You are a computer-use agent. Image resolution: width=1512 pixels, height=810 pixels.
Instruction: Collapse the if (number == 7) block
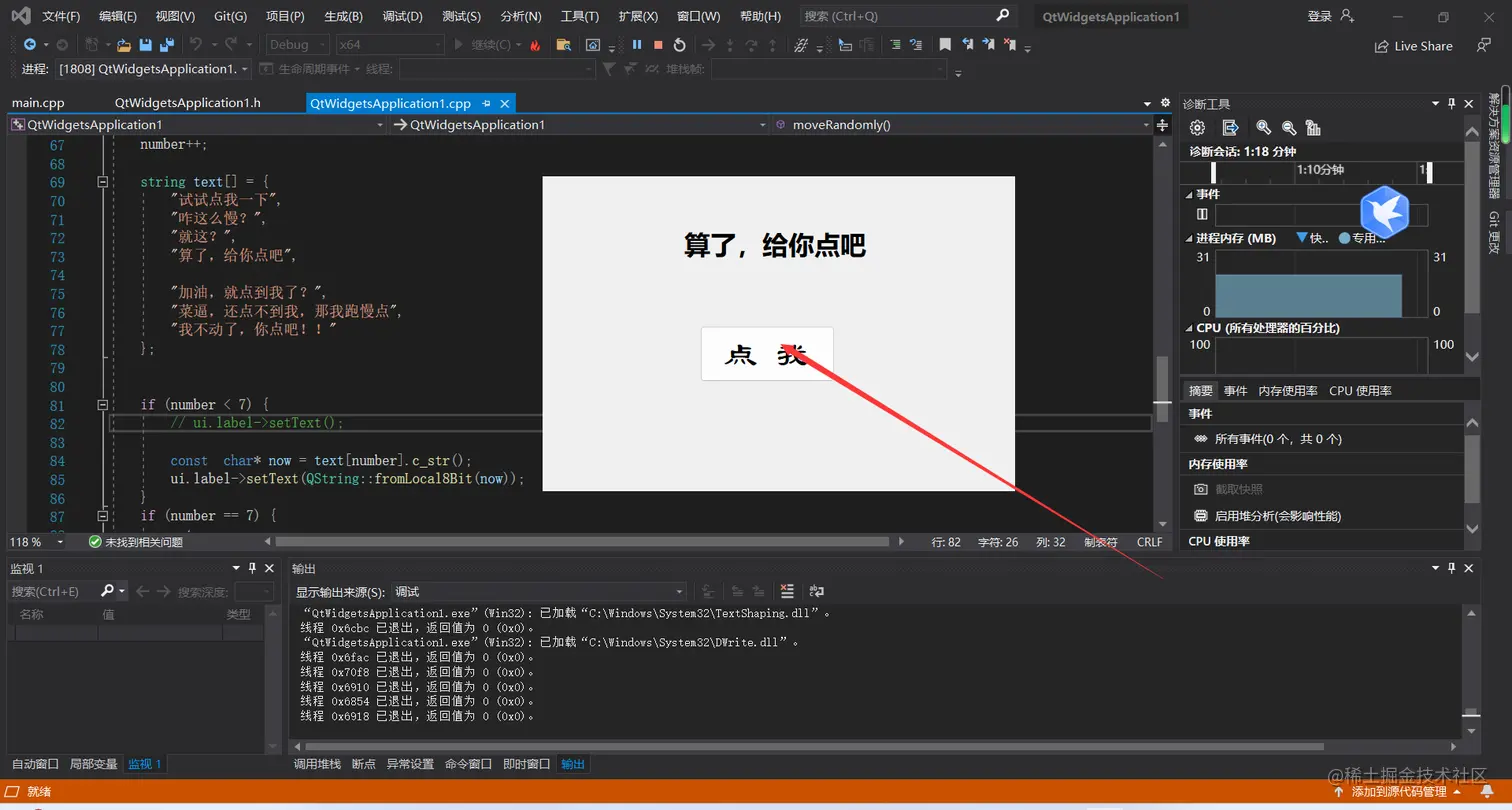tap(102, 516)
